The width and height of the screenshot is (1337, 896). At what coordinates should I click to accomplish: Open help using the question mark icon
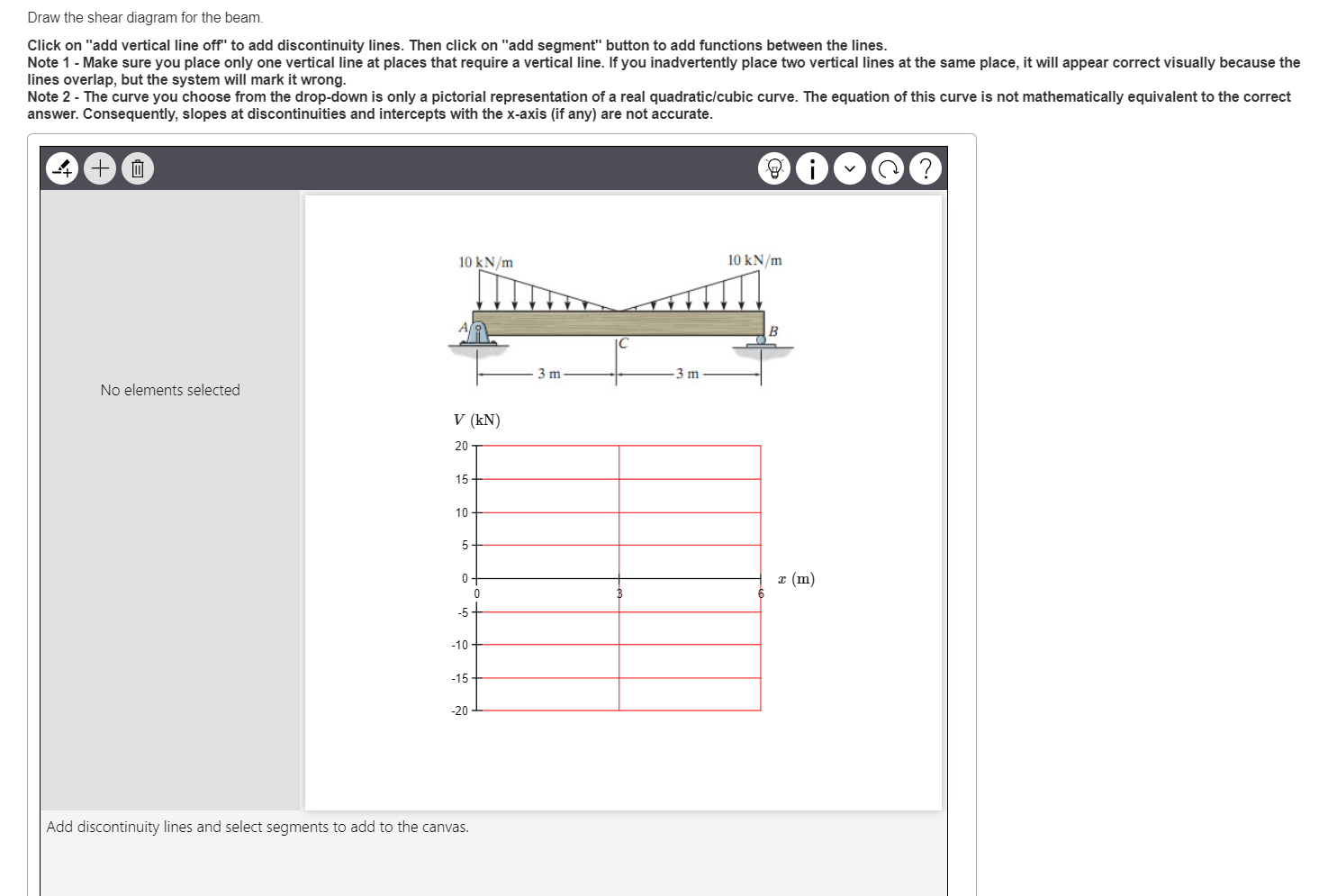pyautogui.click(x=926, y=167)
